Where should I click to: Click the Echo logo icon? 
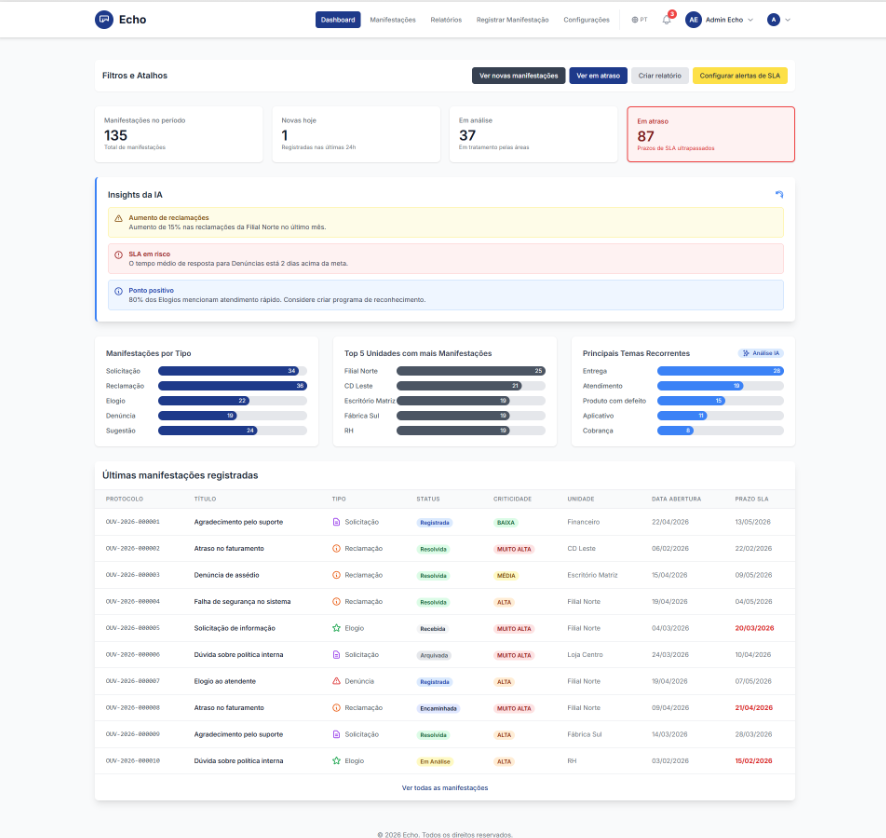click(104, 20)
